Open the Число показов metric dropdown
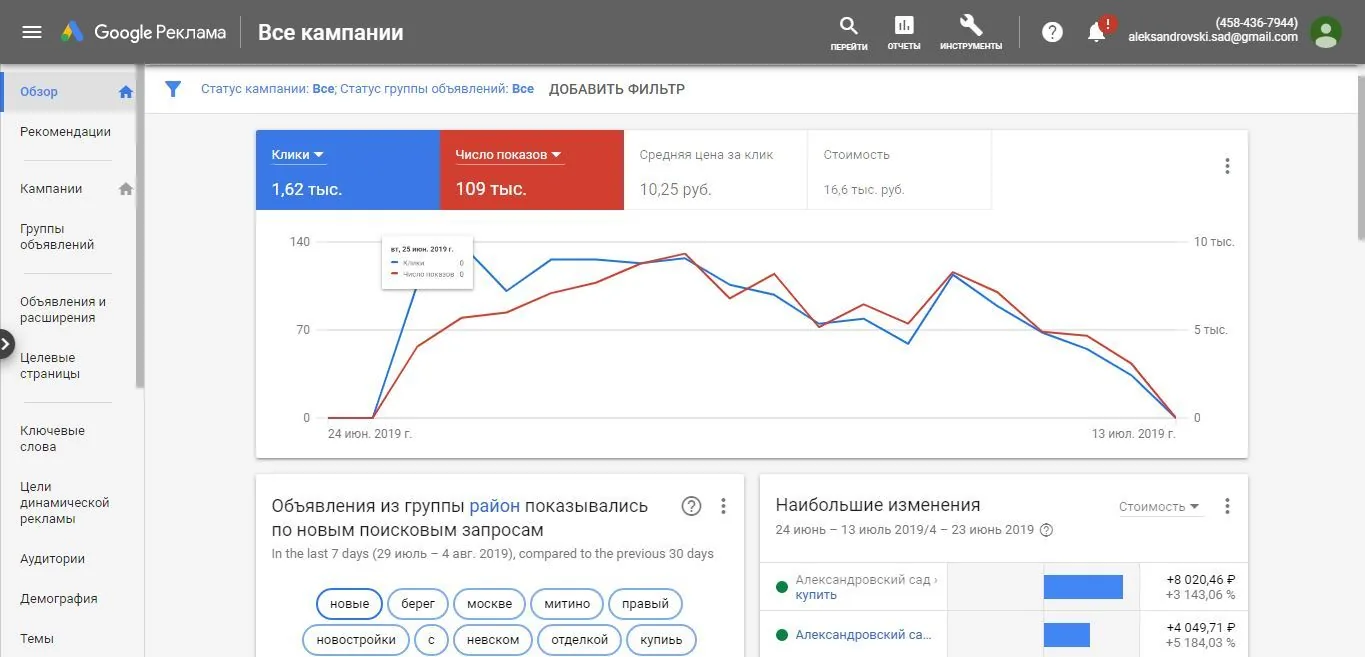 coord(509,155)
